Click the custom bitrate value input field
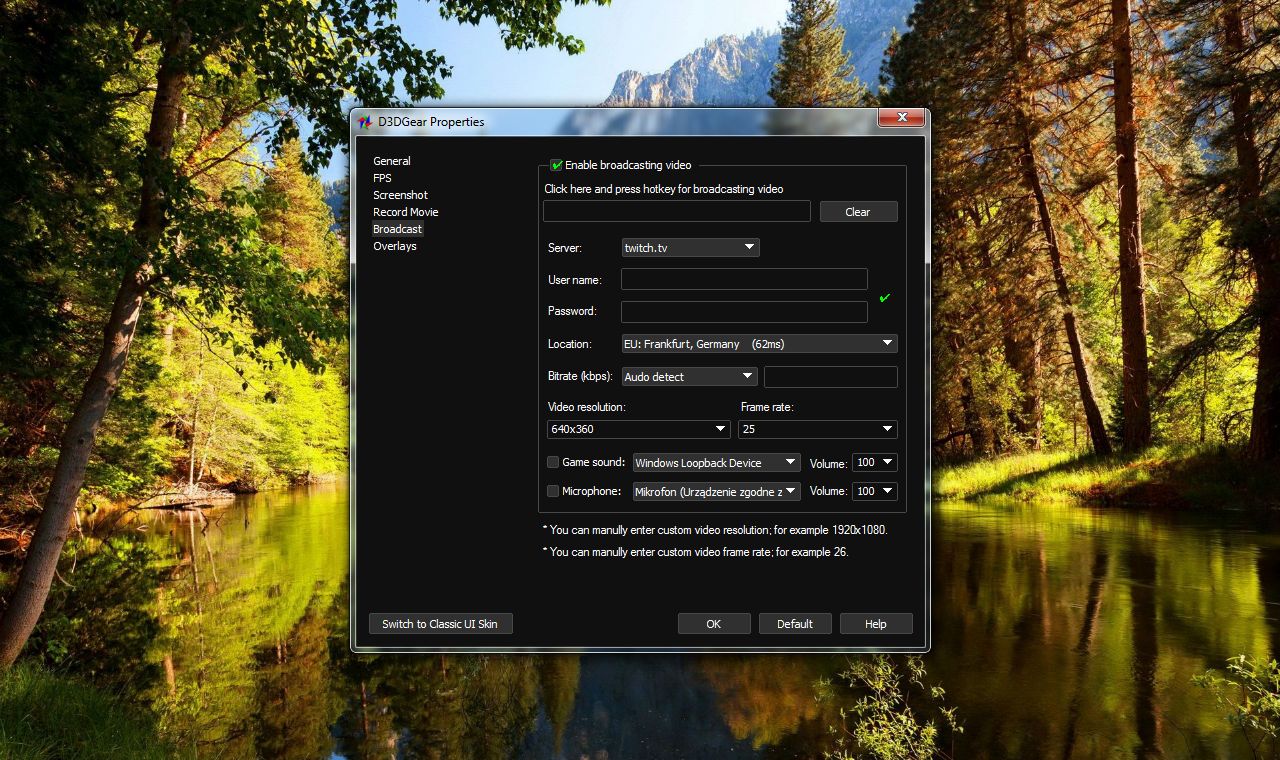The image size is (1280, 760). (831, 377)
